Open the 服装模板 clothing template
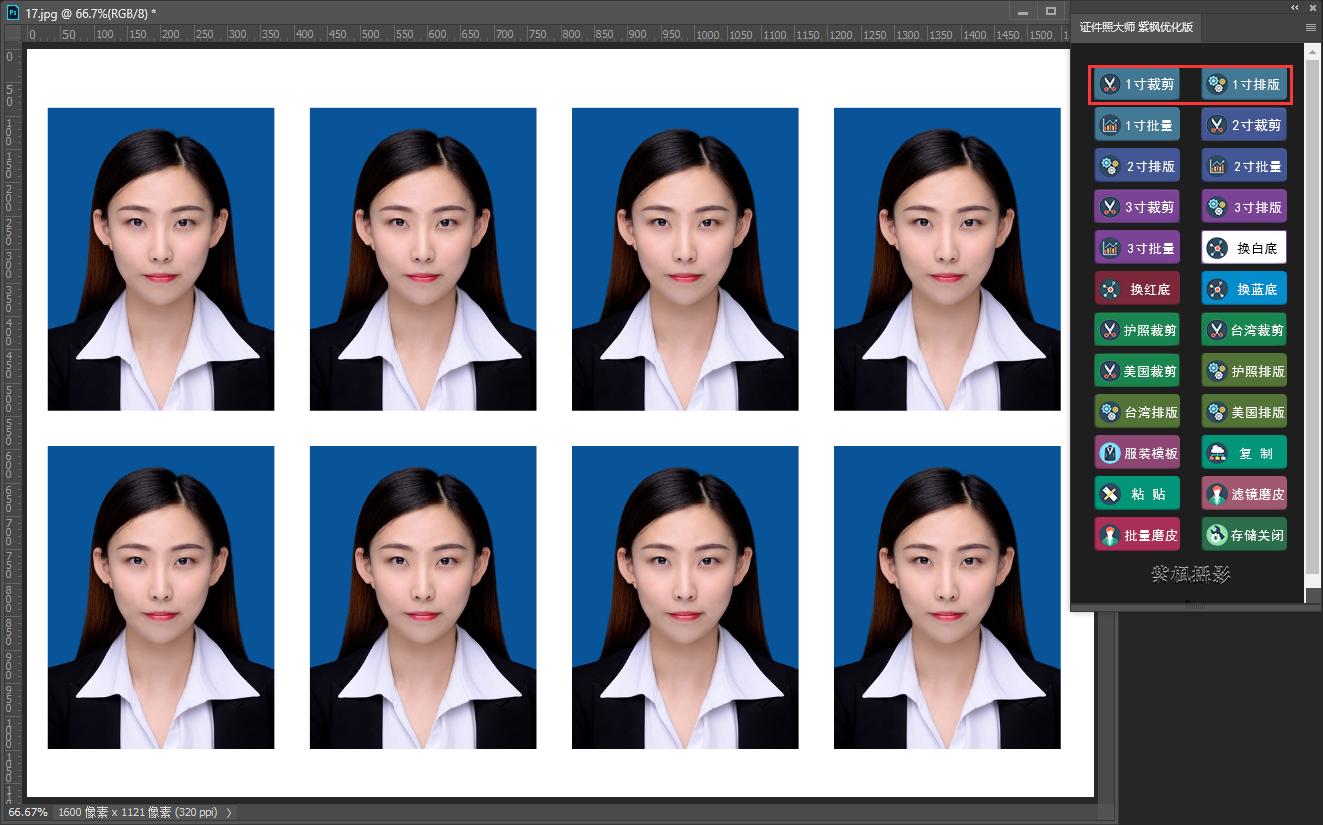Screen dimensions: 1323x825 click(1137, 454)
